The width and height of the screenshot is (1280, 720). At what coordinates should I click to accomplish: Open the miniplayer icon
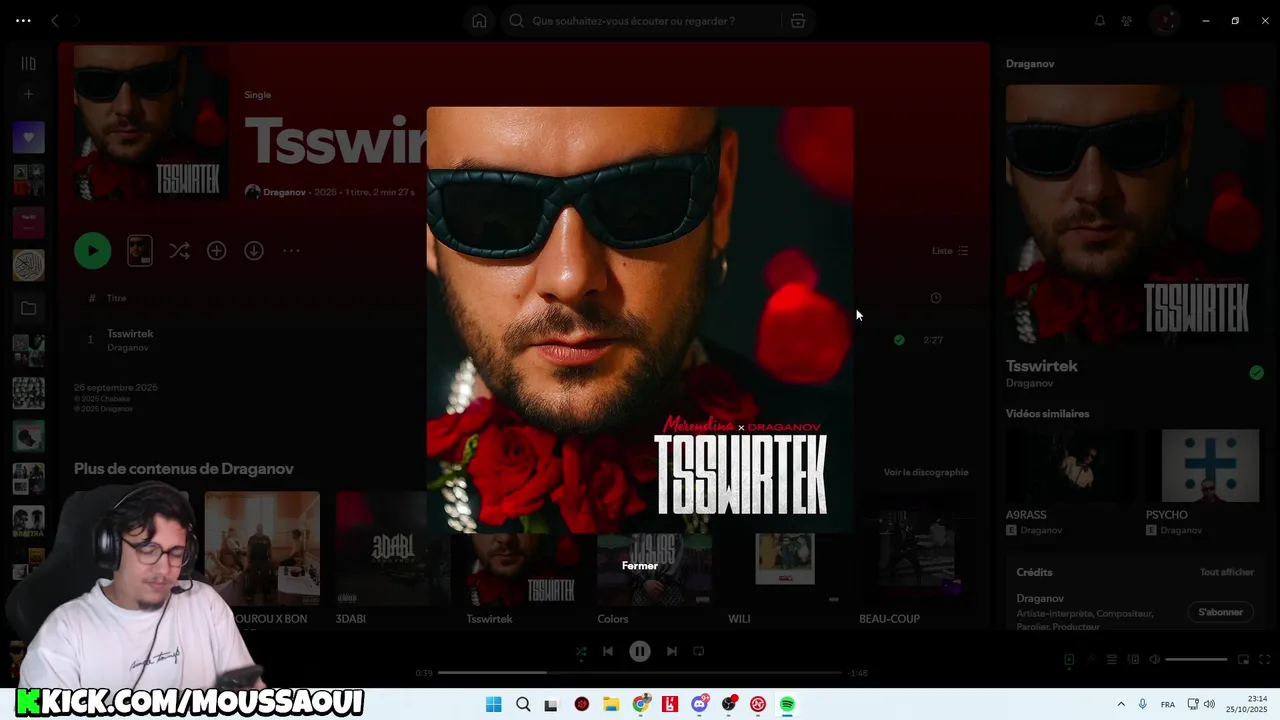[x=1244, y=660]
